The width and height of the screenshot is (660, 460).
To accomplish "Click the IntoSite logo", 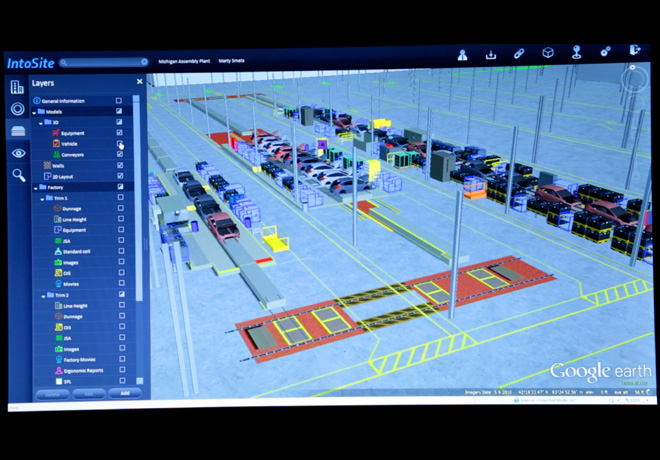I will click(31, 63).
